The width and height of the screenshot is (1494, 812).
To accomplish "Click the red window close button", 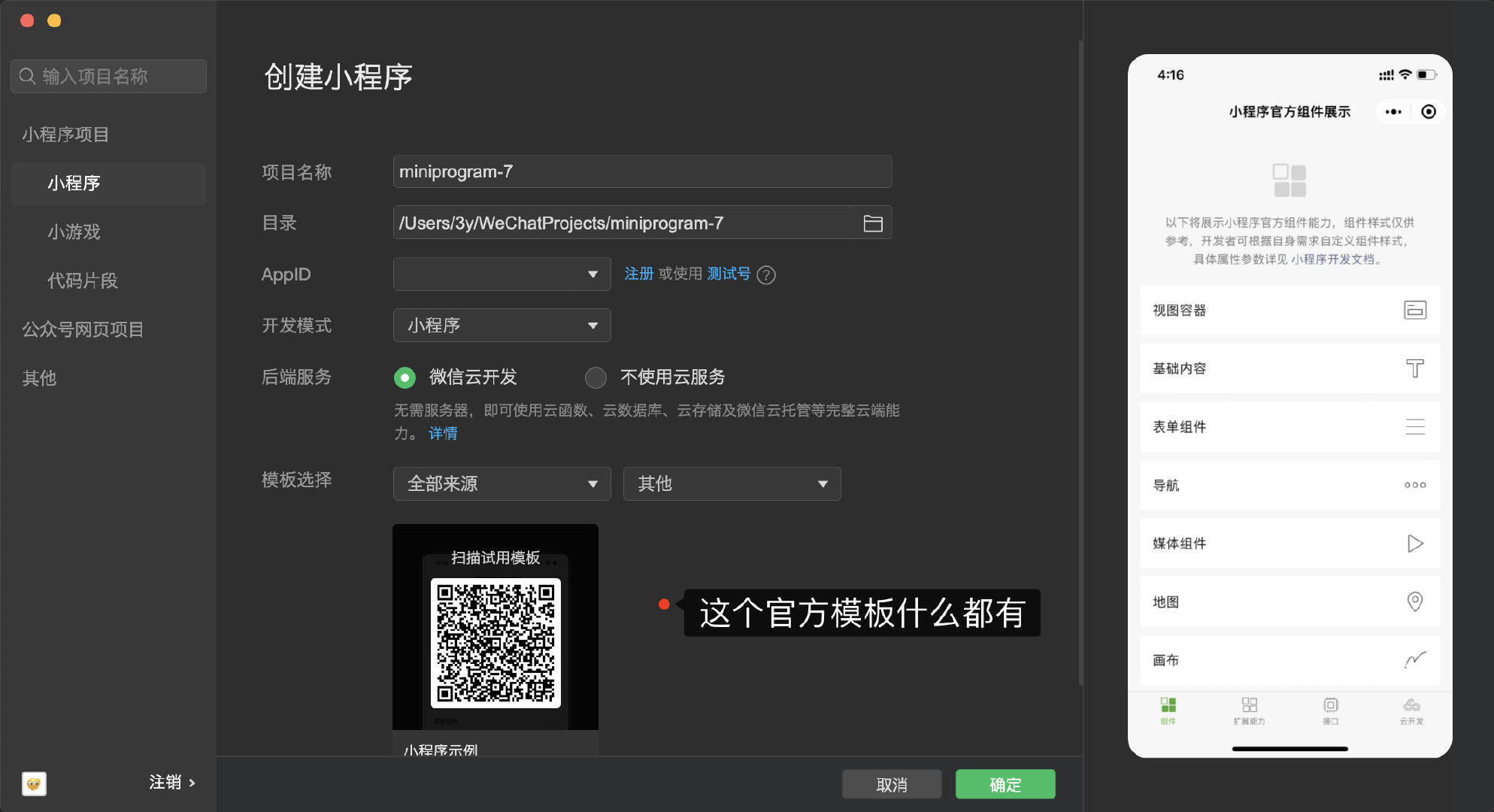I will [27, 21].
